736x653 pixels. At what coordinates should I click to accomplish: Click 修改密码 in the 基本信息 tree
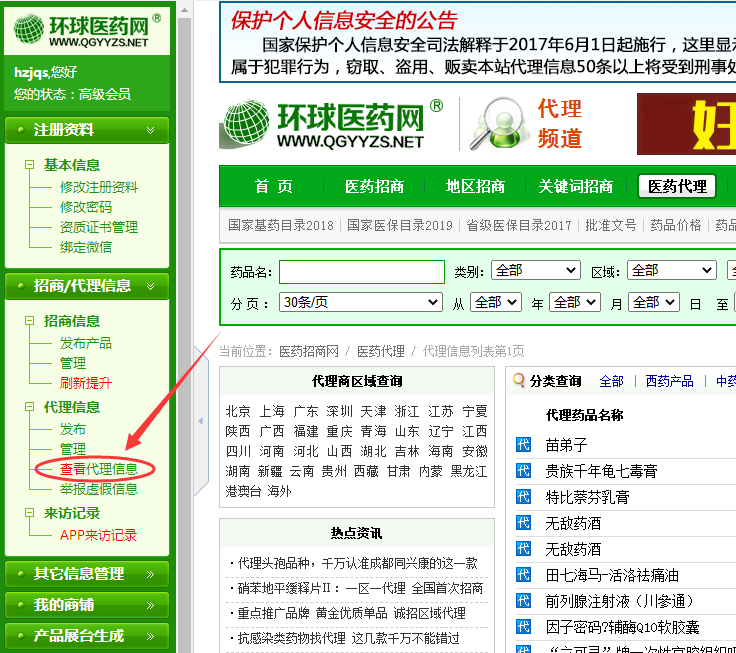tap(86, 207)
